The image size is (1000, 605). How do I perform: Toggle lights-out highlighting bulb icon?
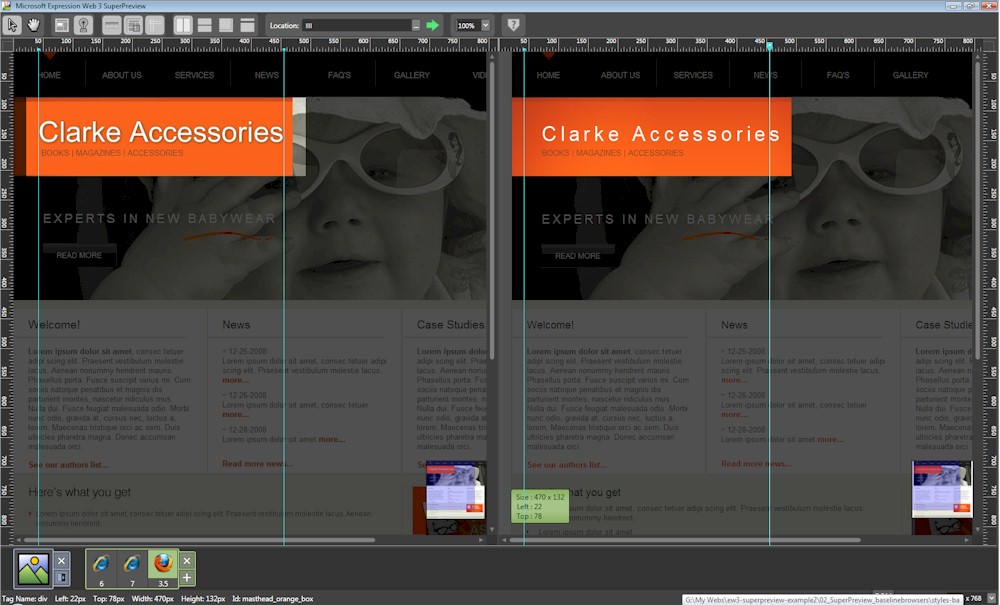point(84,26)
